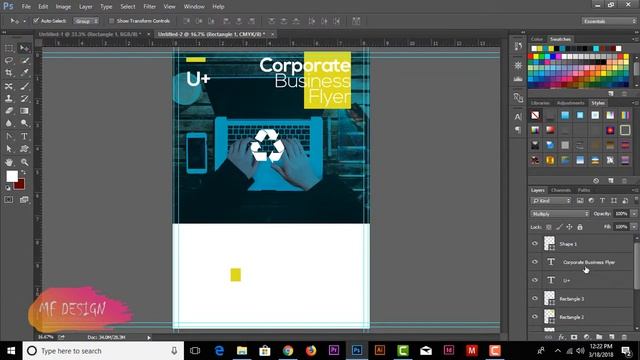This screenshot has height=360, width=640.
Task: Open the layer Kind filter dropdown
Action: click(x=551, y=200)
